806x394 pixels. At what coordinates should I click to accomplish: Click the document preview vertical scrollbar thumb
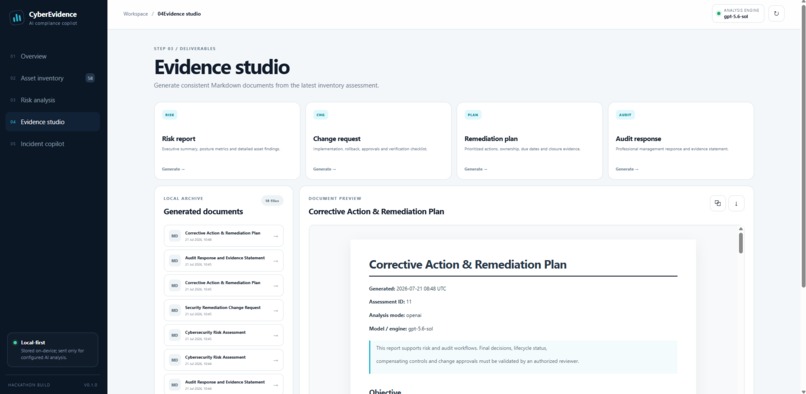(741, 243)
